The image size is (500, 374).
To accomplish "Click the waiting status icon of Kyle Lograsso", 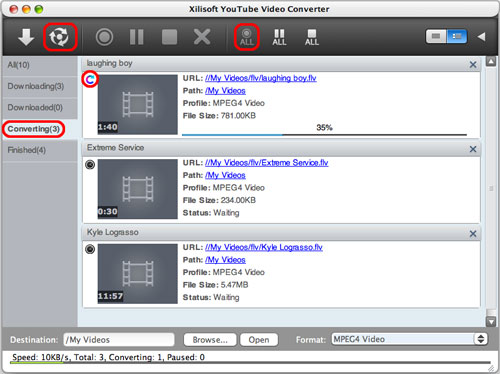I will coord(90,249).
